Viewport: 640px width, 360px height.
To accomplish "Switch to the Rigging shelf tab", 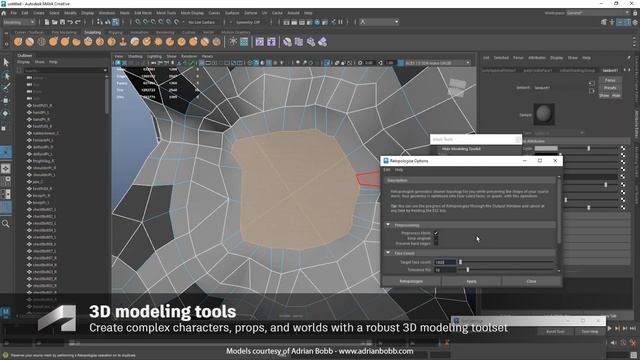I will point(116,32).
